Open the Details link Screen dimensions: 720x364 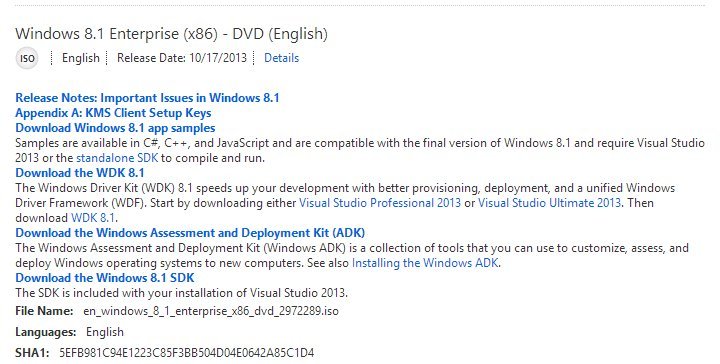(281, 58)
